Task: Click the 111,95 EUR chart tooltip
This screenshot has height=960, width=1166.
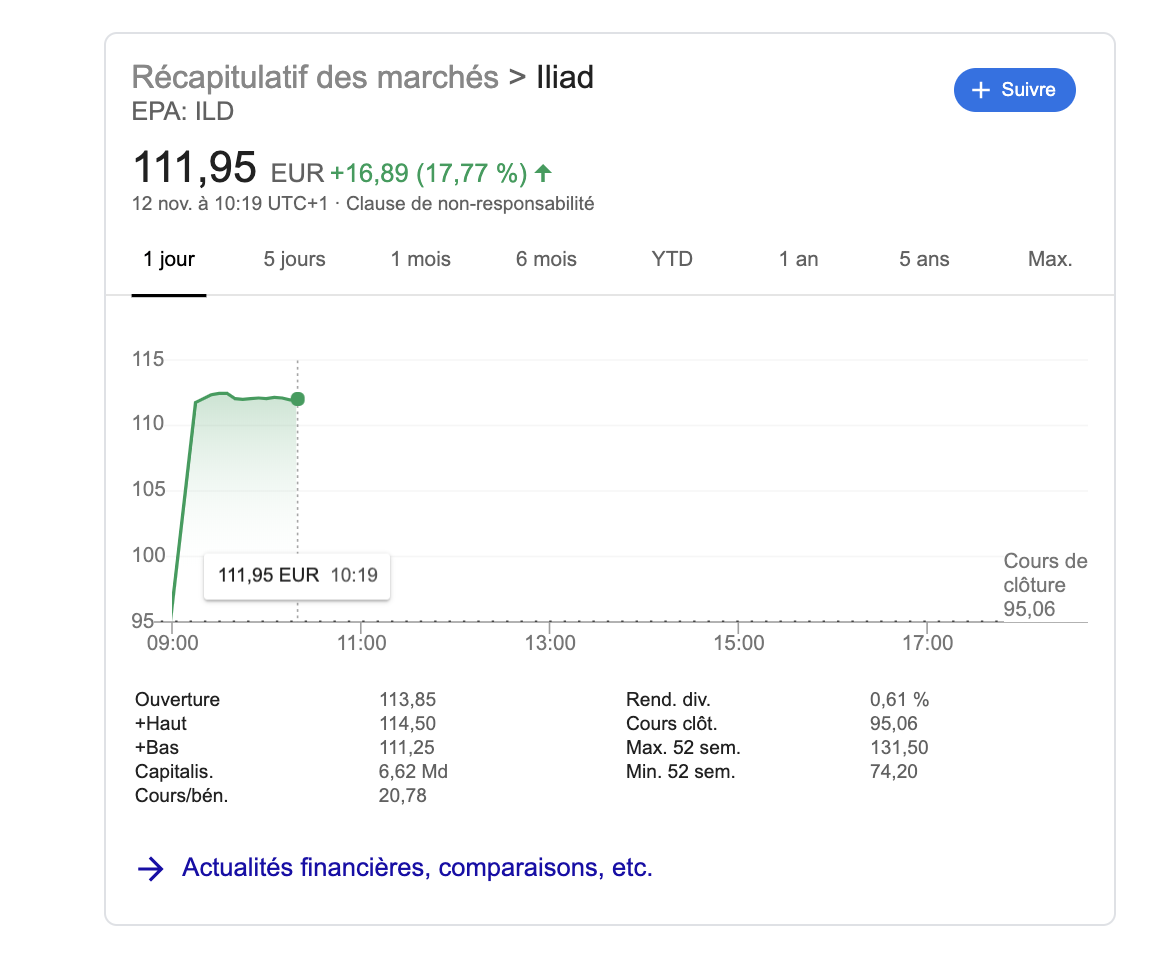Action: tap(296, 575)
